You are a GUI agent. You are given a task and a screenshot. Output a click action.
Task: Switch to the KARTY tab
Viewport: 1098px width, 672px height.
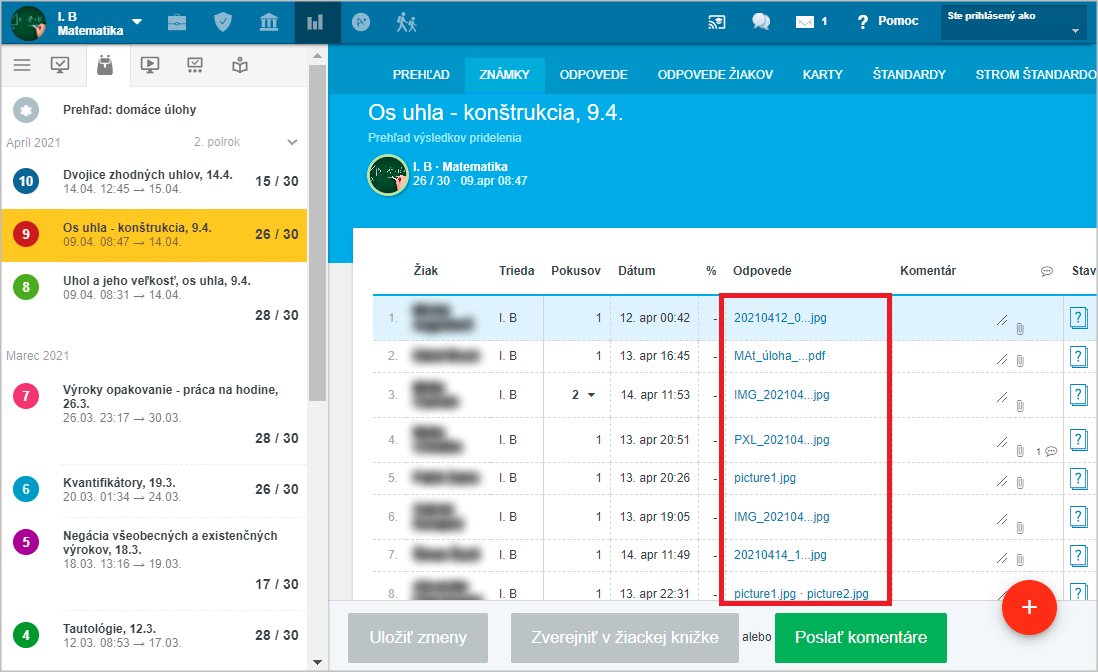coord(822,75)
